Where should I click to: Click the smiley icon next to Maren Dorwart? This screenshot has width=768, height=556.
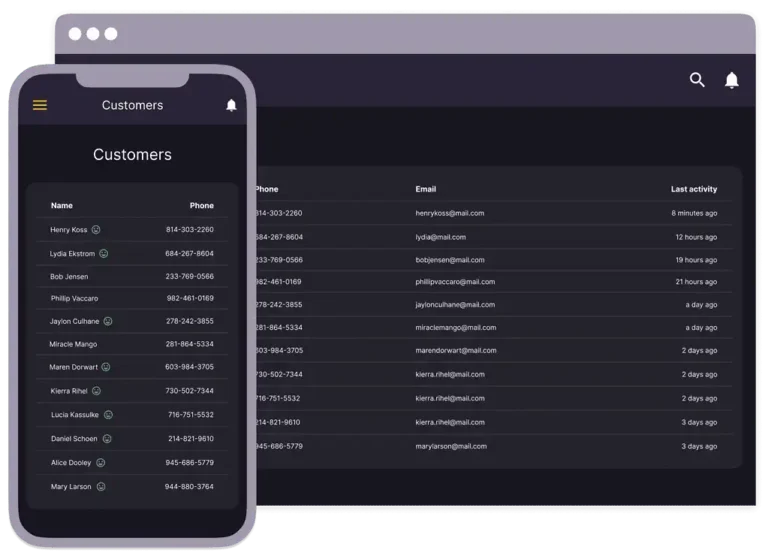pyautogui.click(x=105, y=367)
